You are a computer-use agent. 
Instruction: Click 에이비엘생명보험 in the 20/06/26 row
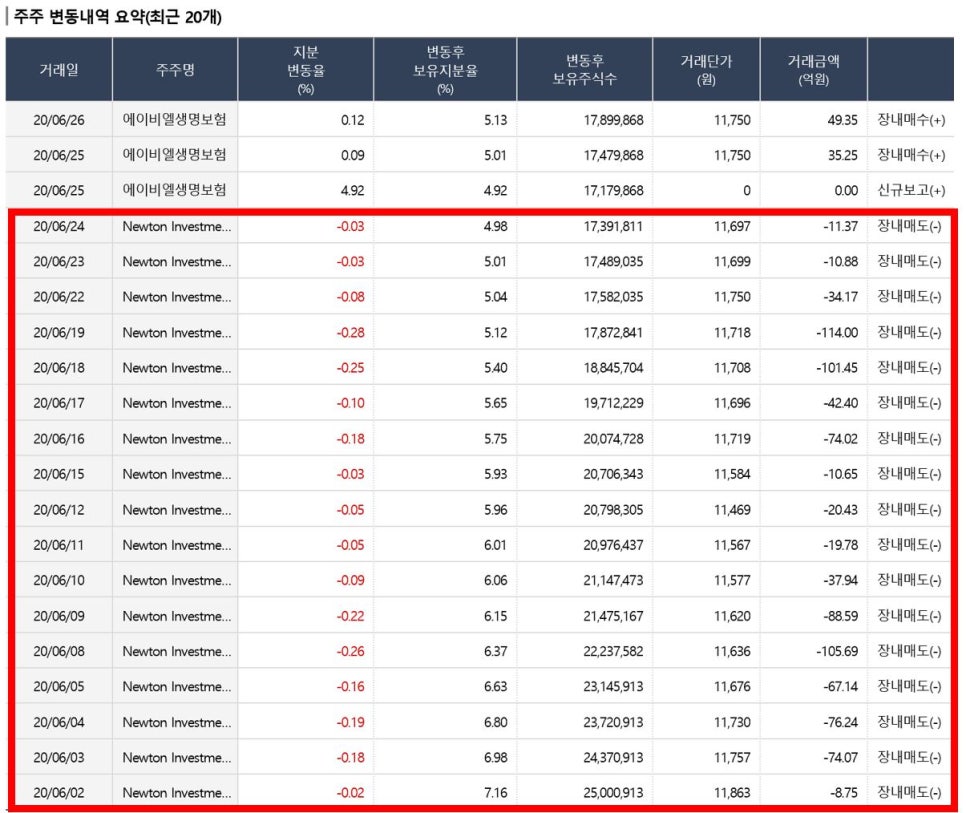pyautogui.click(x=174, y=119)
